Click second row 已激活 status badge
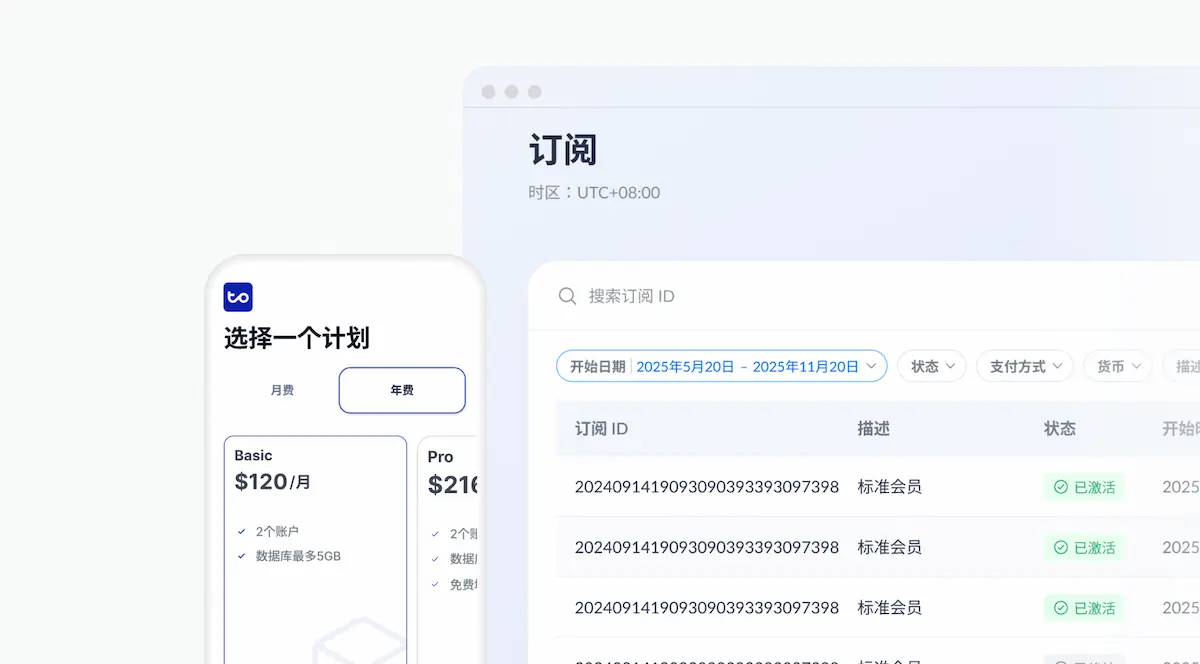1200x664 pixels. click(1084, 547)
